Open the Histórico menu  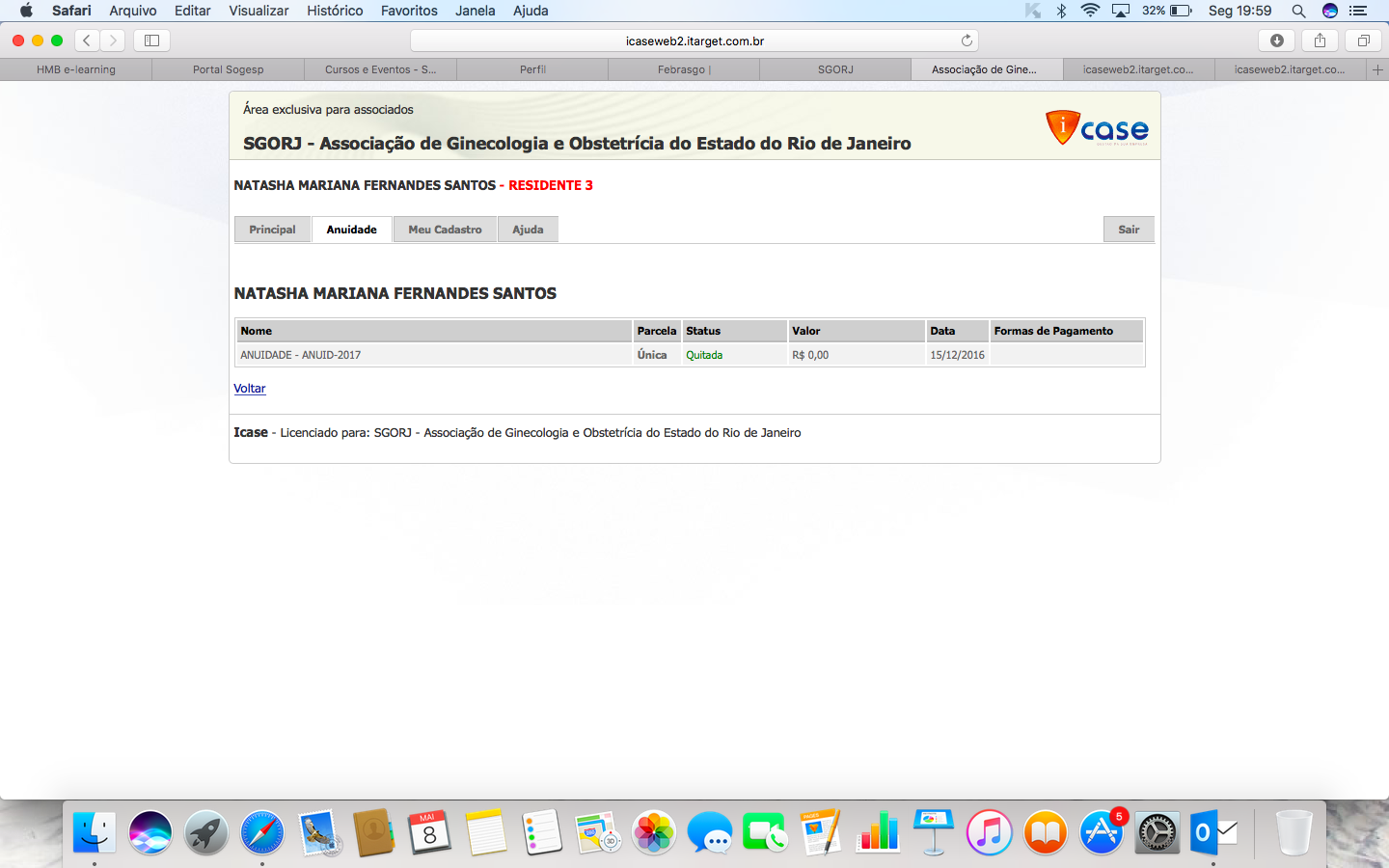point(335,11)
